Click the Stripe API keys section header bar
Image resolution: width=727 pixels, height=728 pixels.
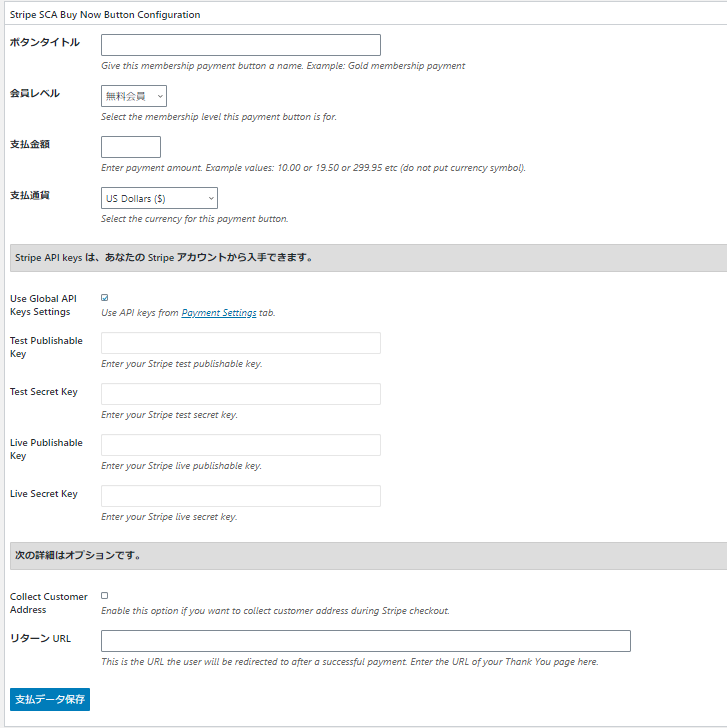click(x=369, y=258)
